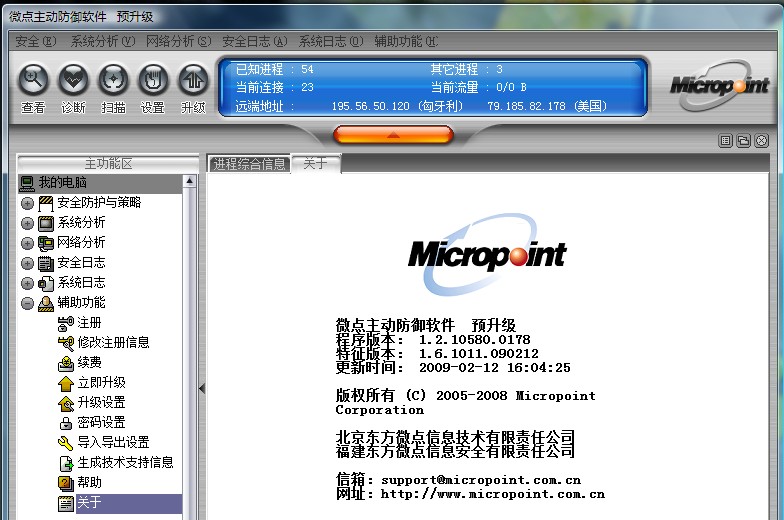Select 密码设置 tree item
The image size is (784, 520).
point(102,422)
